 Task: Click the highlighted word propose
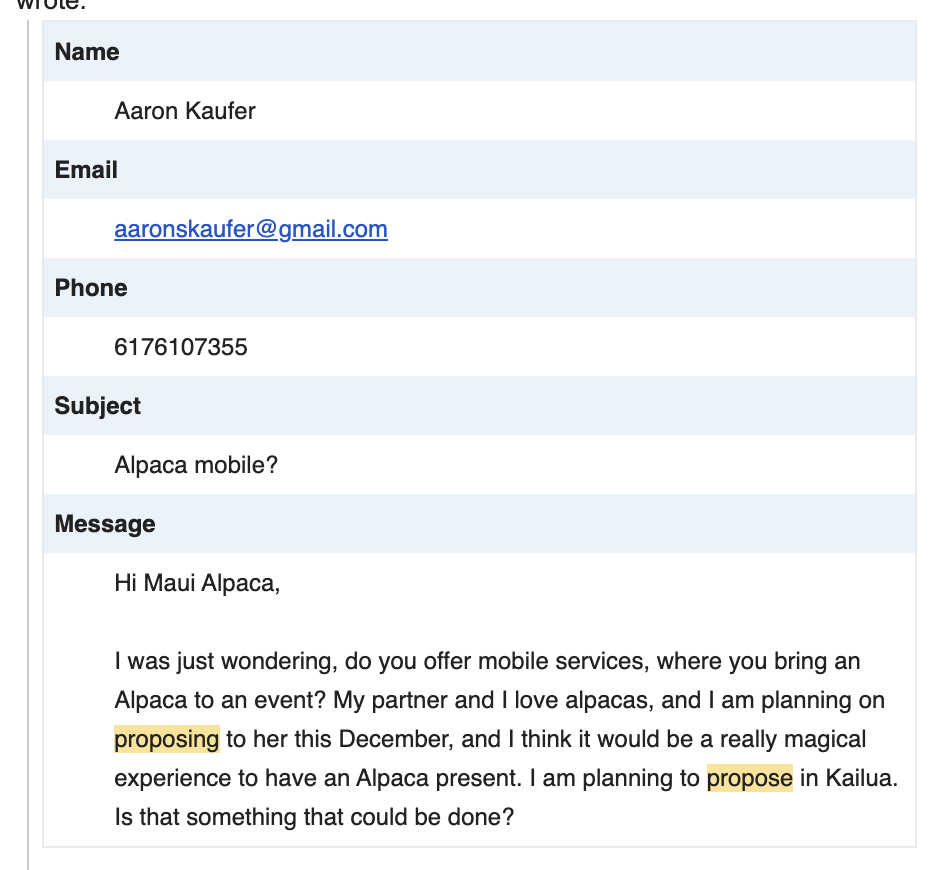(750, 778)
